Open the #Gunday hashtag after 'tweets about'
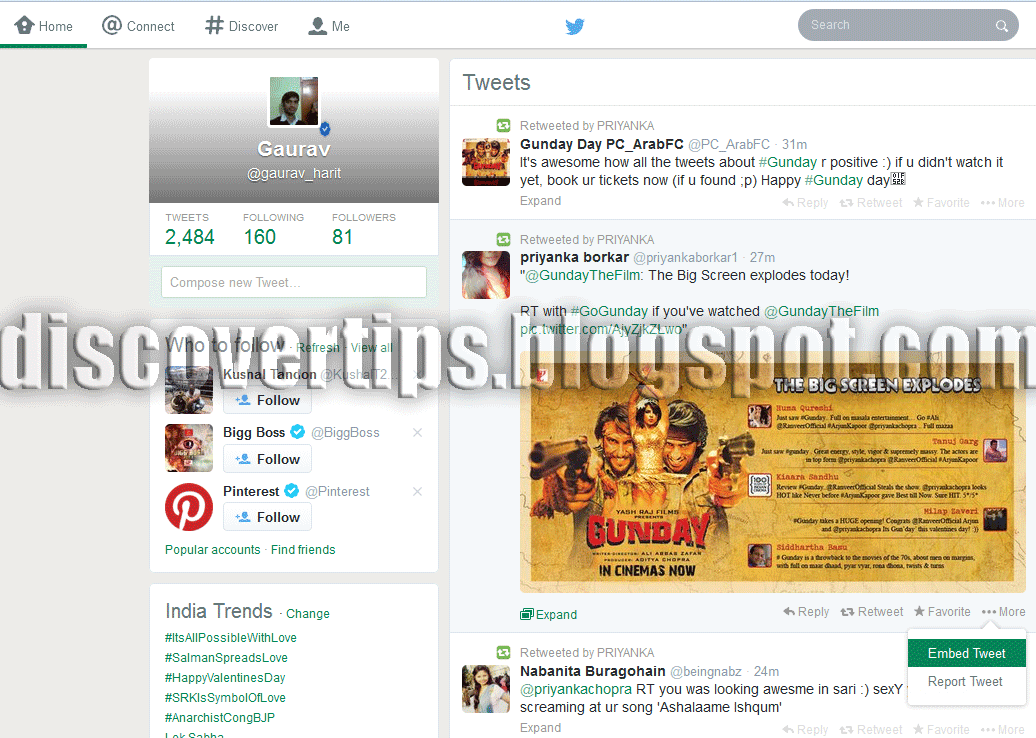This screenshot has width=1036, height=738. (x=788, y=163)
